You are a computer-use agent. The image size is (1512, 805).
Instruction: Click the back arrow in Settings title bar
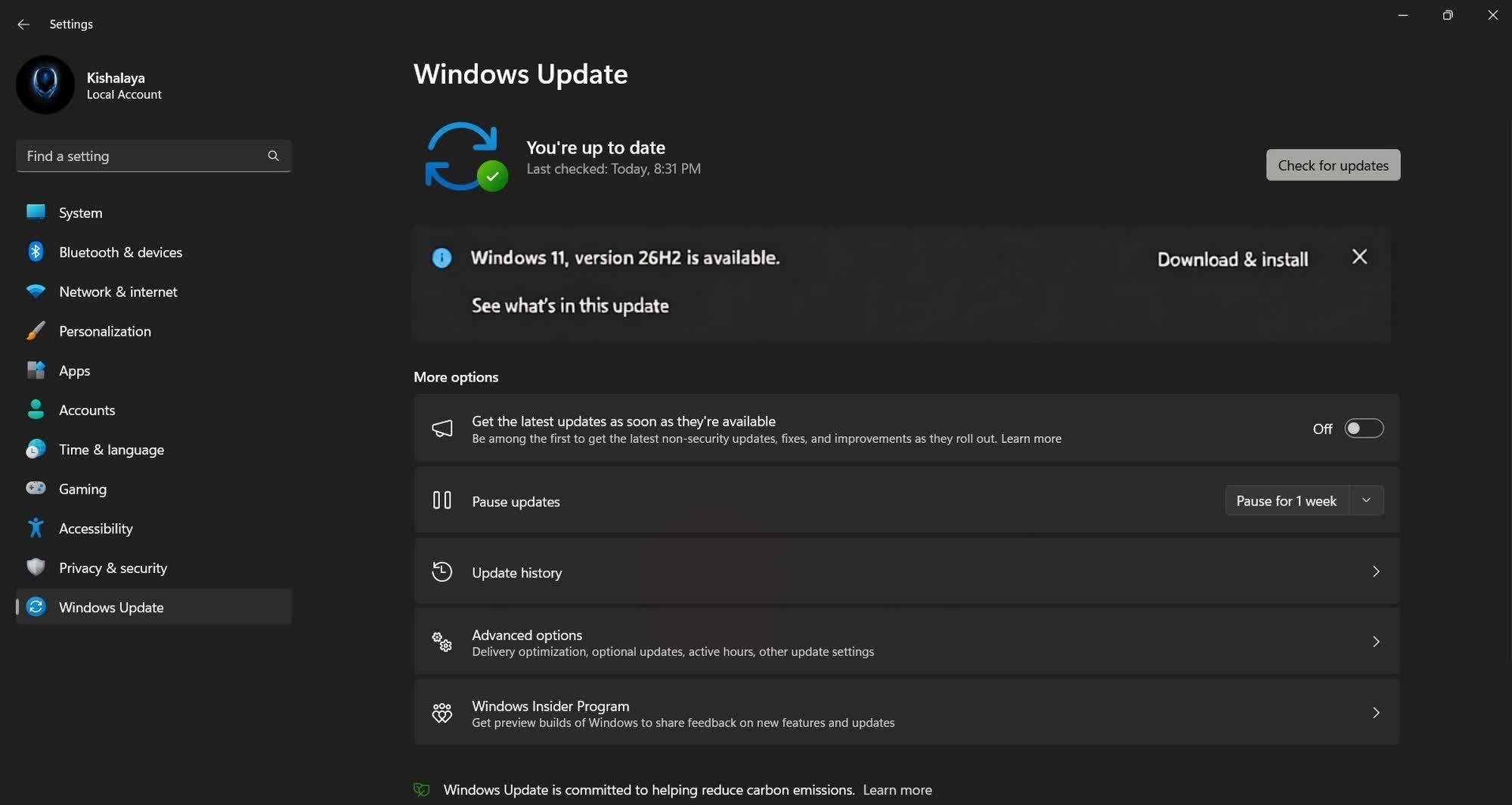(x=23, y=24)
